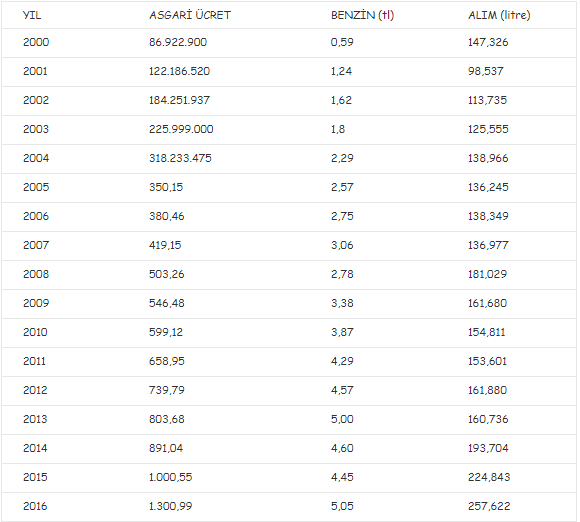Select the 257,622 litre value for 2016
This screenshot has height=522, width=580.
tap(489, 506)
